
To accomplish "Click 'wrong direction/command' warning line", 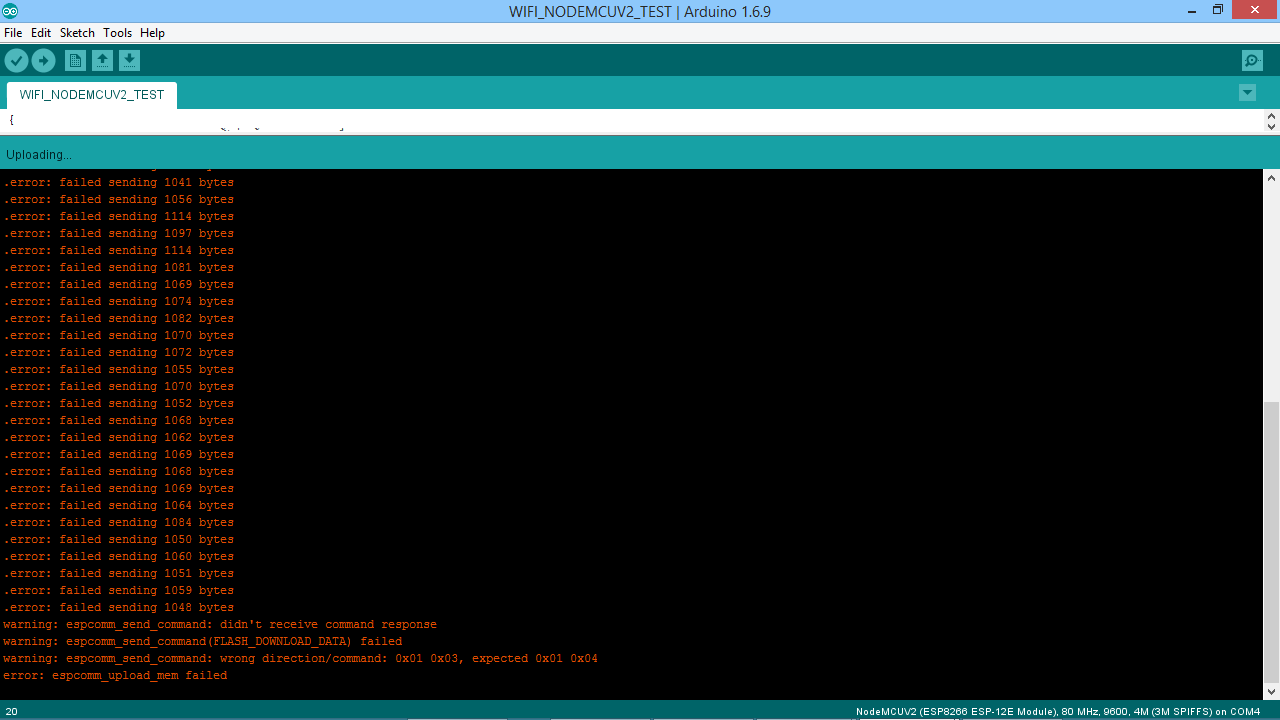I will click(x=300, y=659).
